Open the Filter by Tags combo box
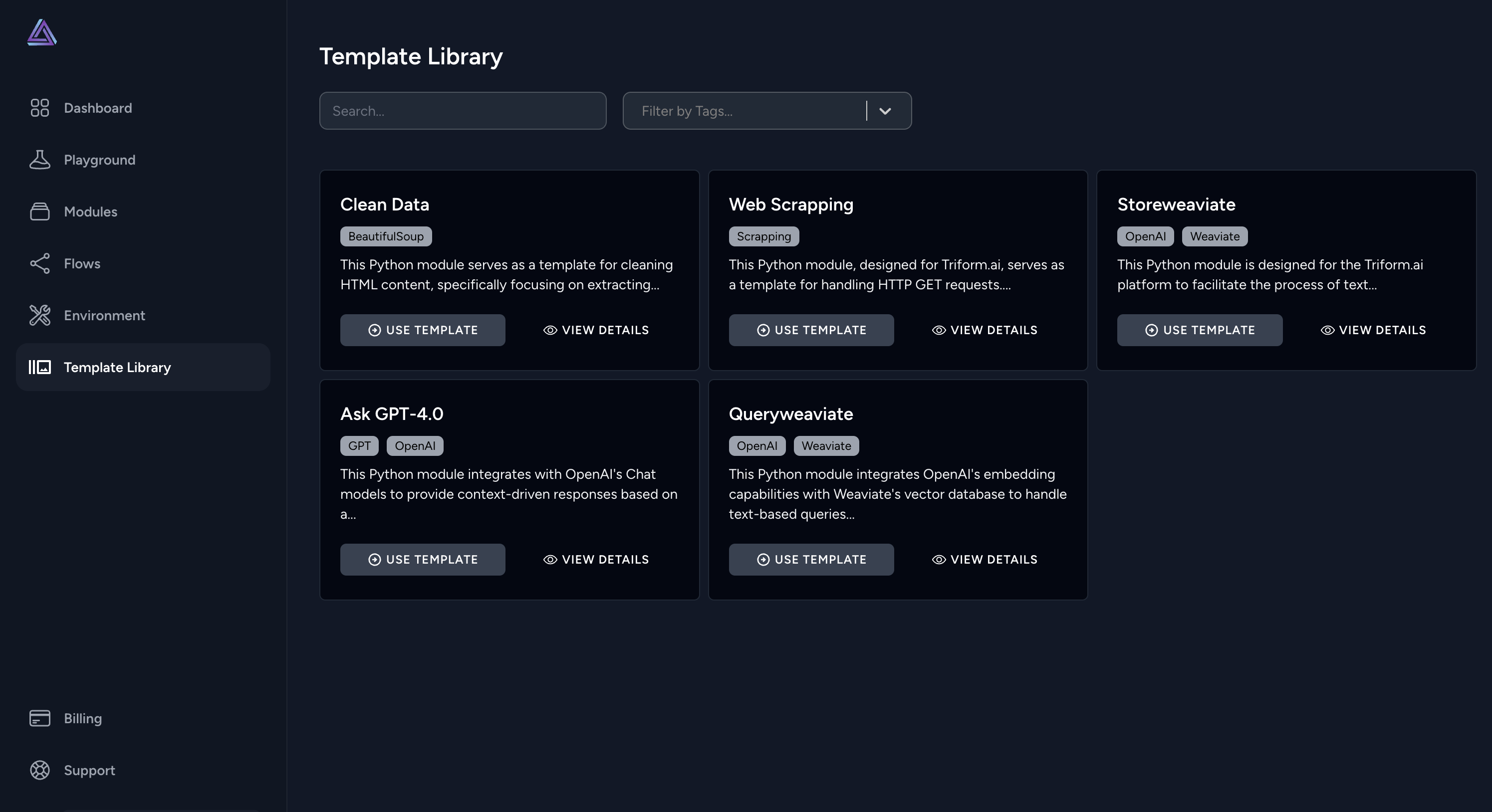The height and width of the screenshot is (812, 1492). tap(747, 111)
